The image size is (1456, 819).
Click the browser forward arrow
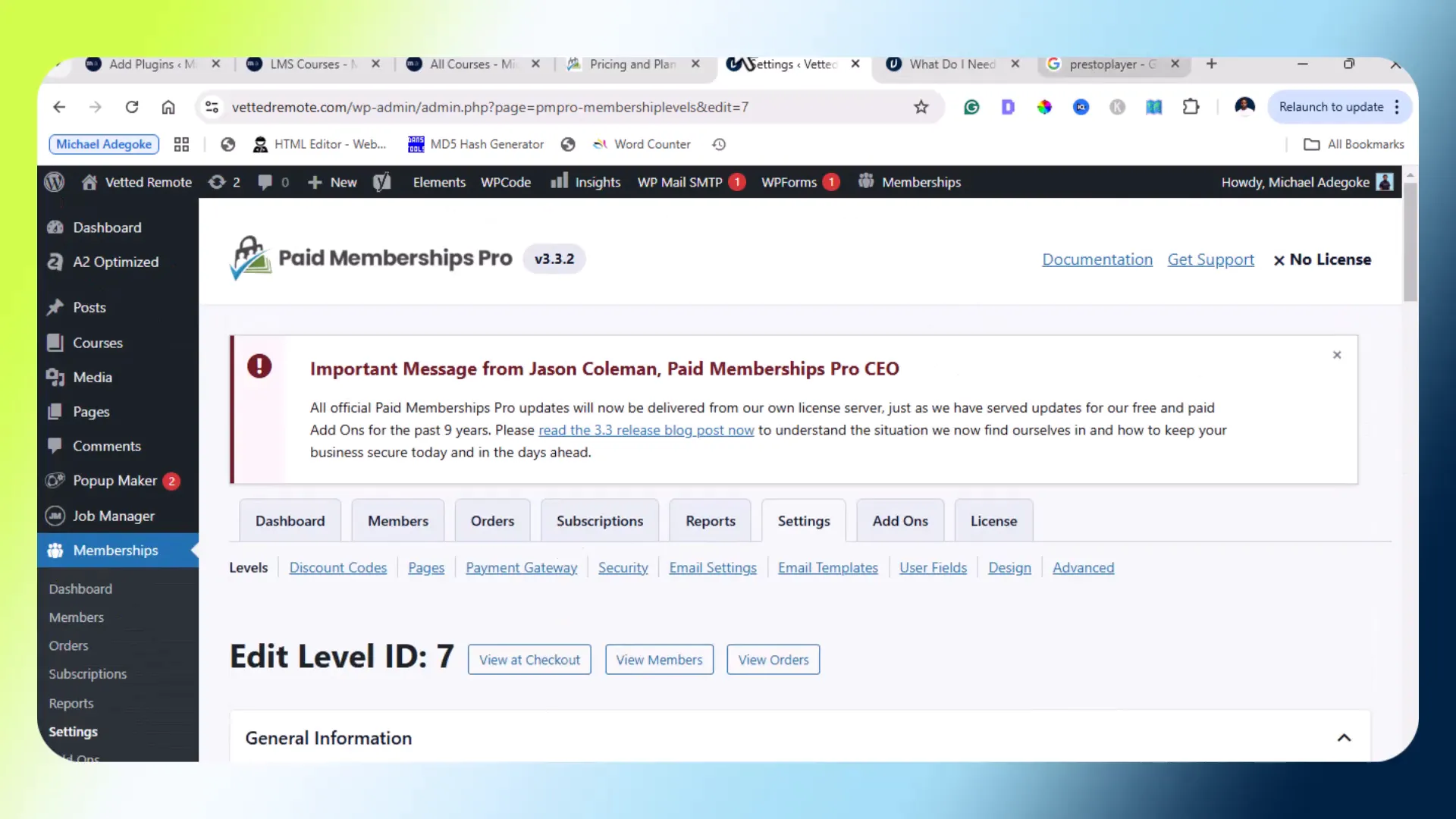point(96,107)
